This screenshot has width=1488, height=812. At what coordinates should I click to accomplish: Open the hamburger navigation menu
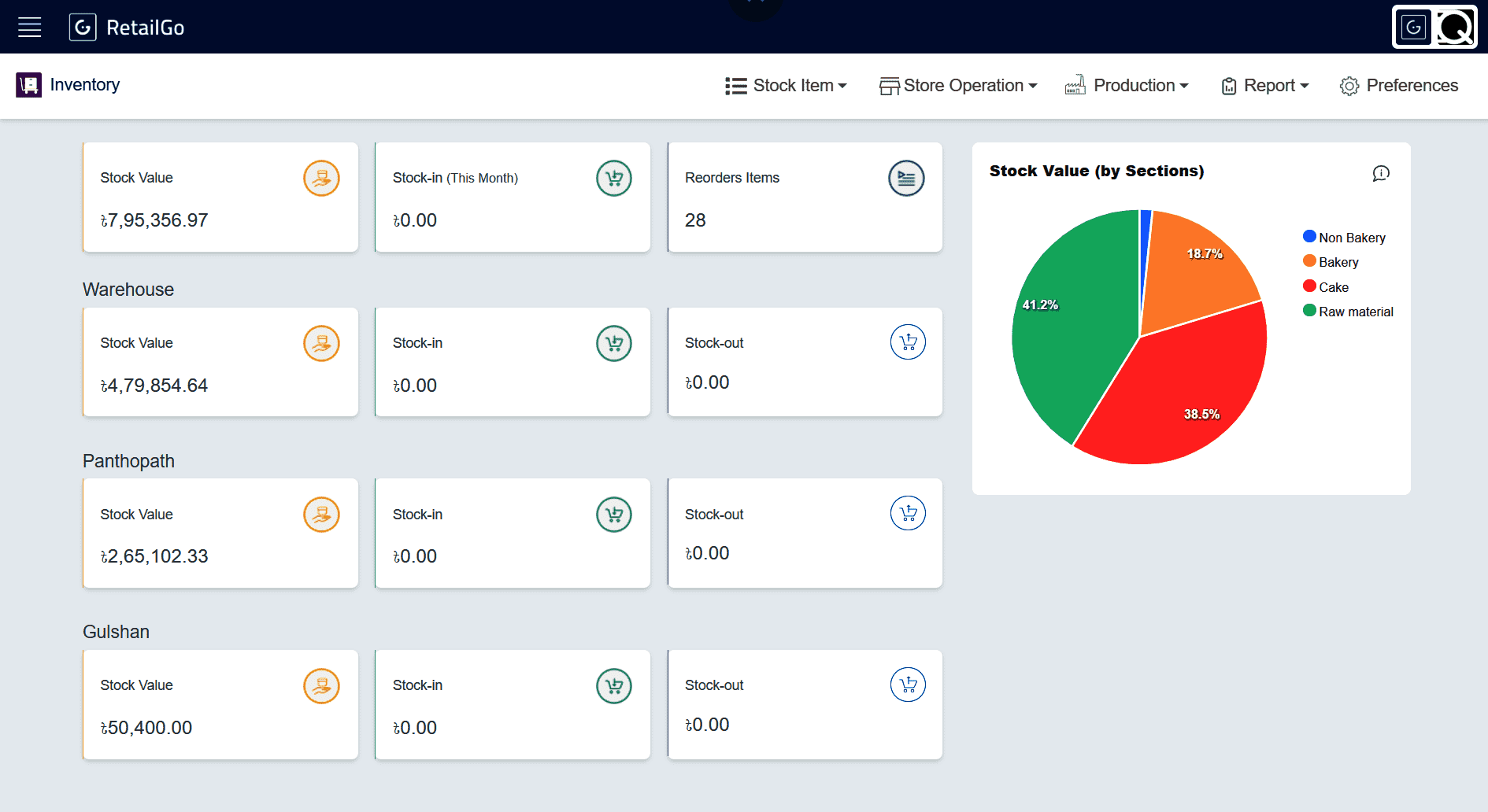click(30, 28)
